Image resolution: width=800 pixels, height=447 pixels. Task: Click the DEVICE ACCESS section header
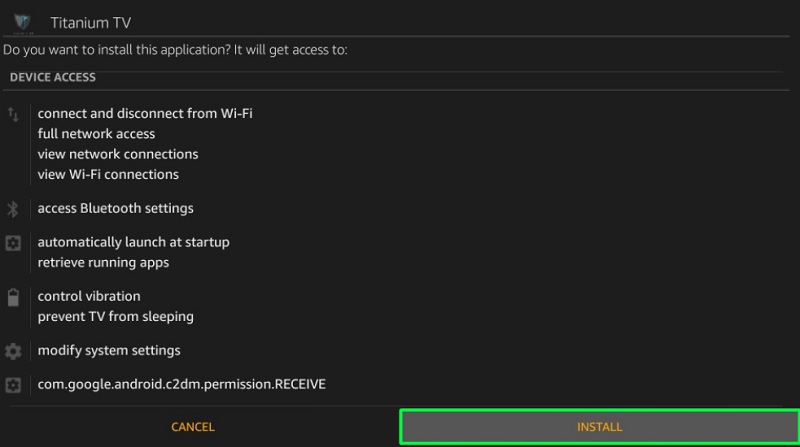53,77
